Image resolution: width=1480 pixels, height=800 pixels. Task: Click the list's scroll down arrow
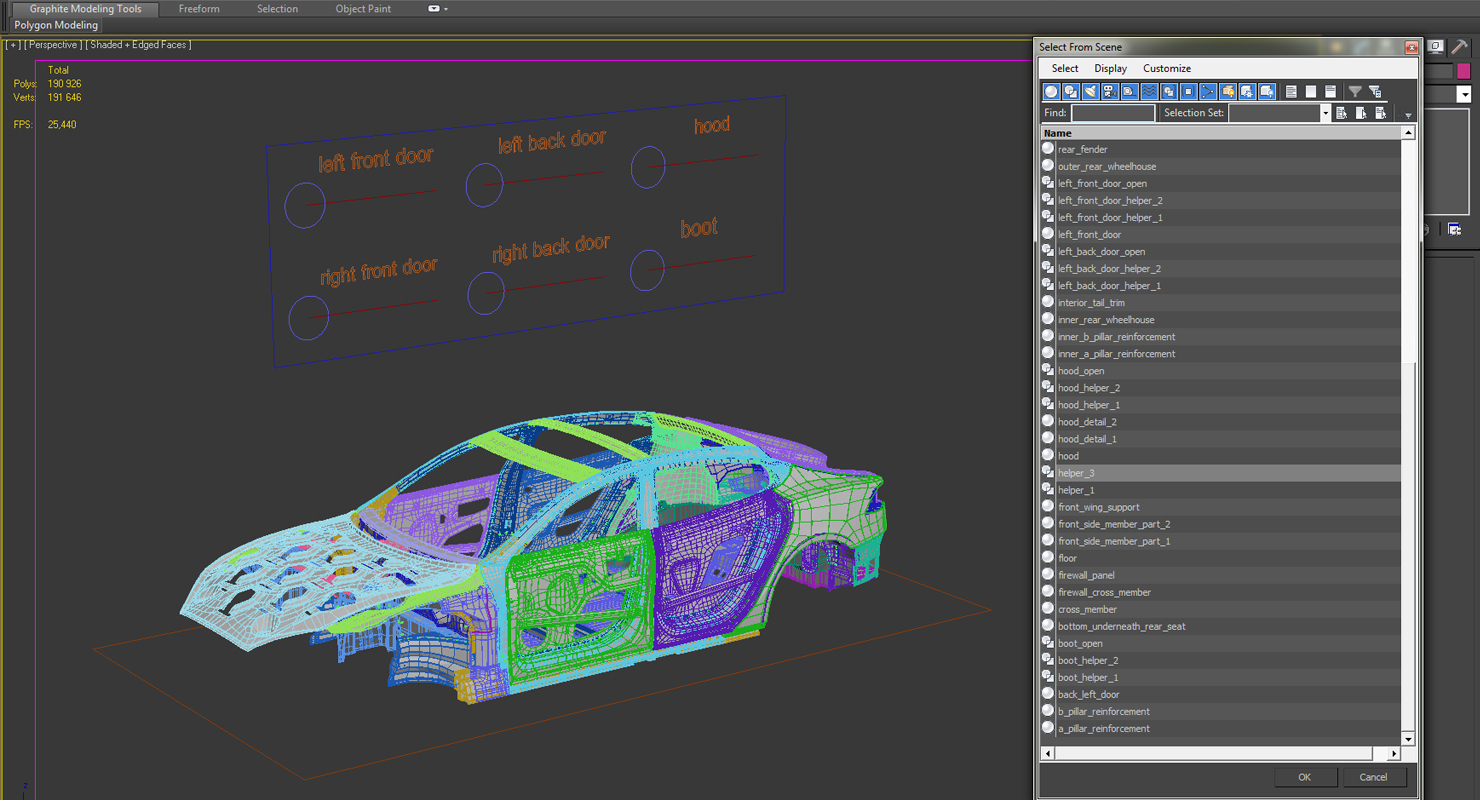(x=1408, y=739)
